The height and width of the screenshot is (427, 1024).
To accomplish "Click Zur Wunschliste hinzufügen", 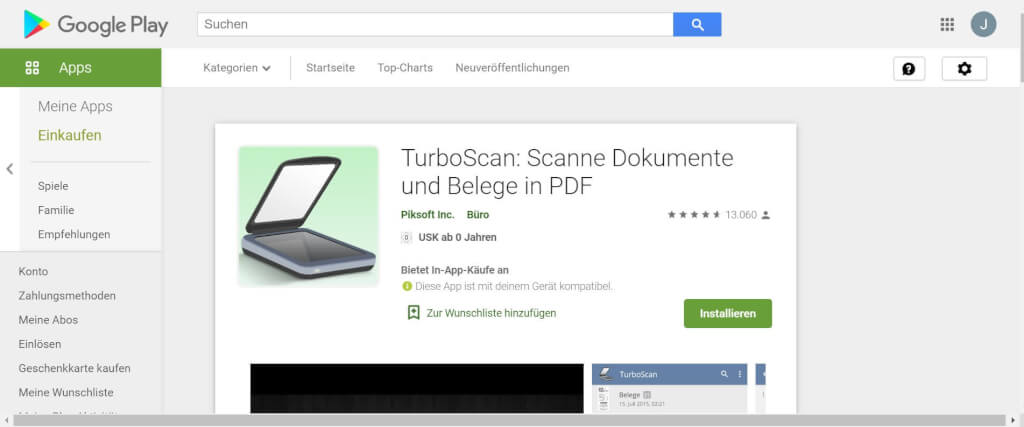I will coord(491,313).
